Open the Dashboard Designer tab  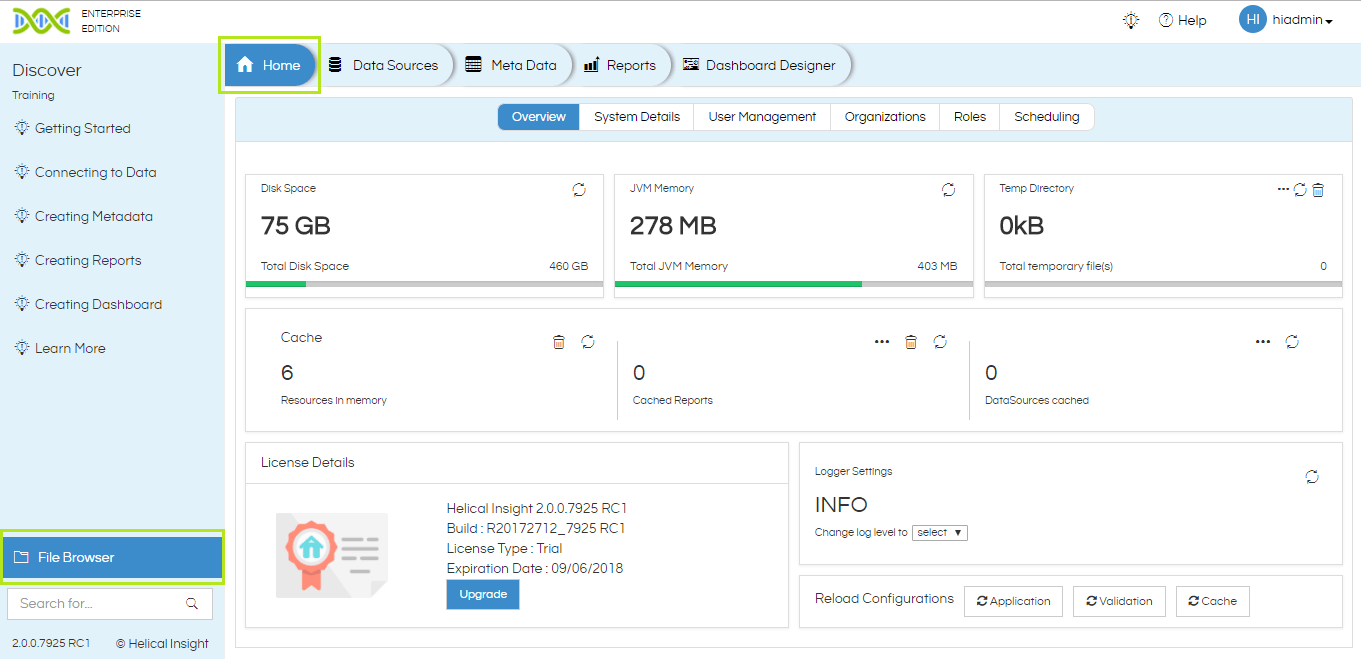click(x=760, y=65)
